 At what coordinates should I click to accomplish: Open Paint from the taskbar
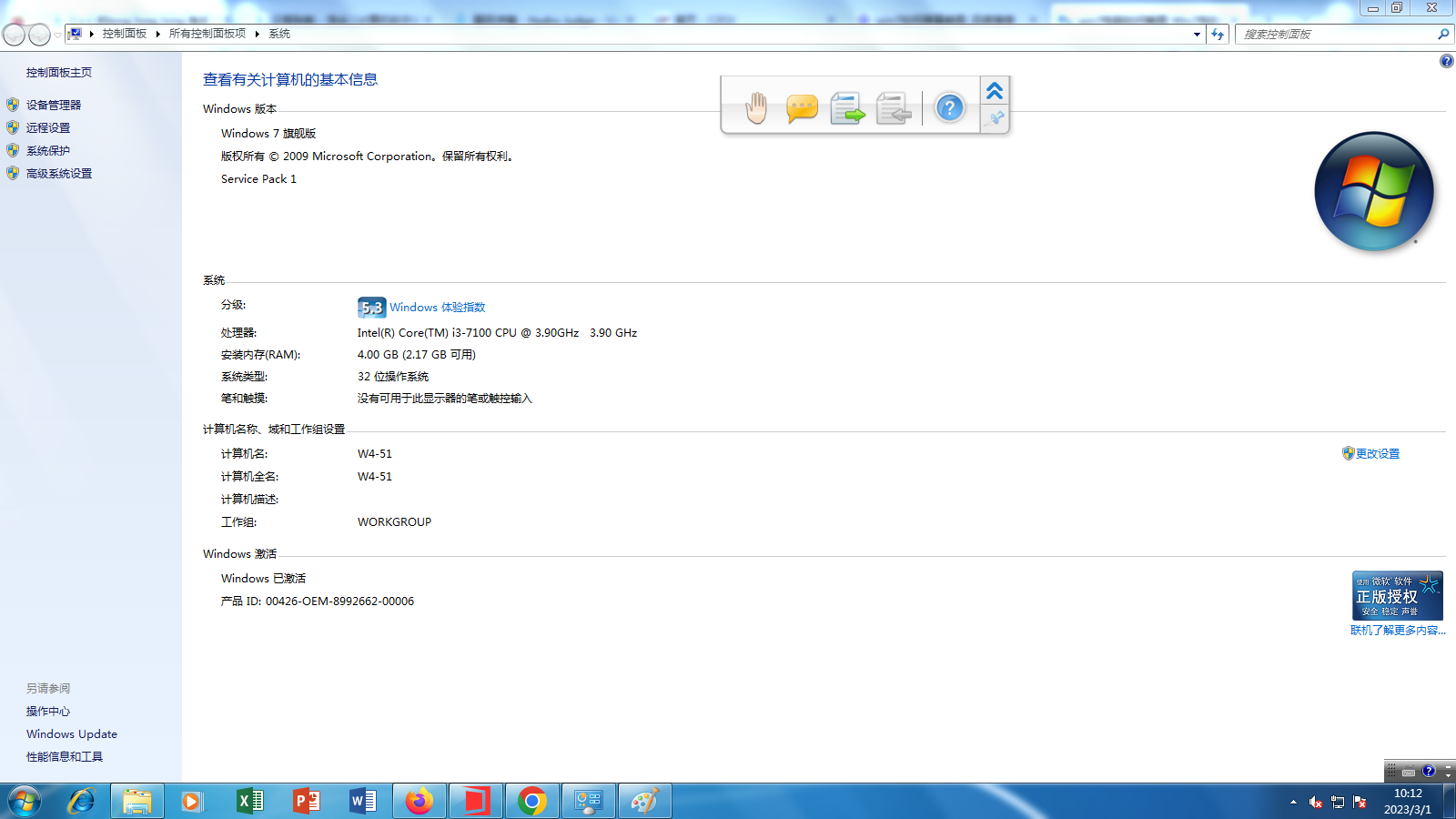[x=645, y=802]
